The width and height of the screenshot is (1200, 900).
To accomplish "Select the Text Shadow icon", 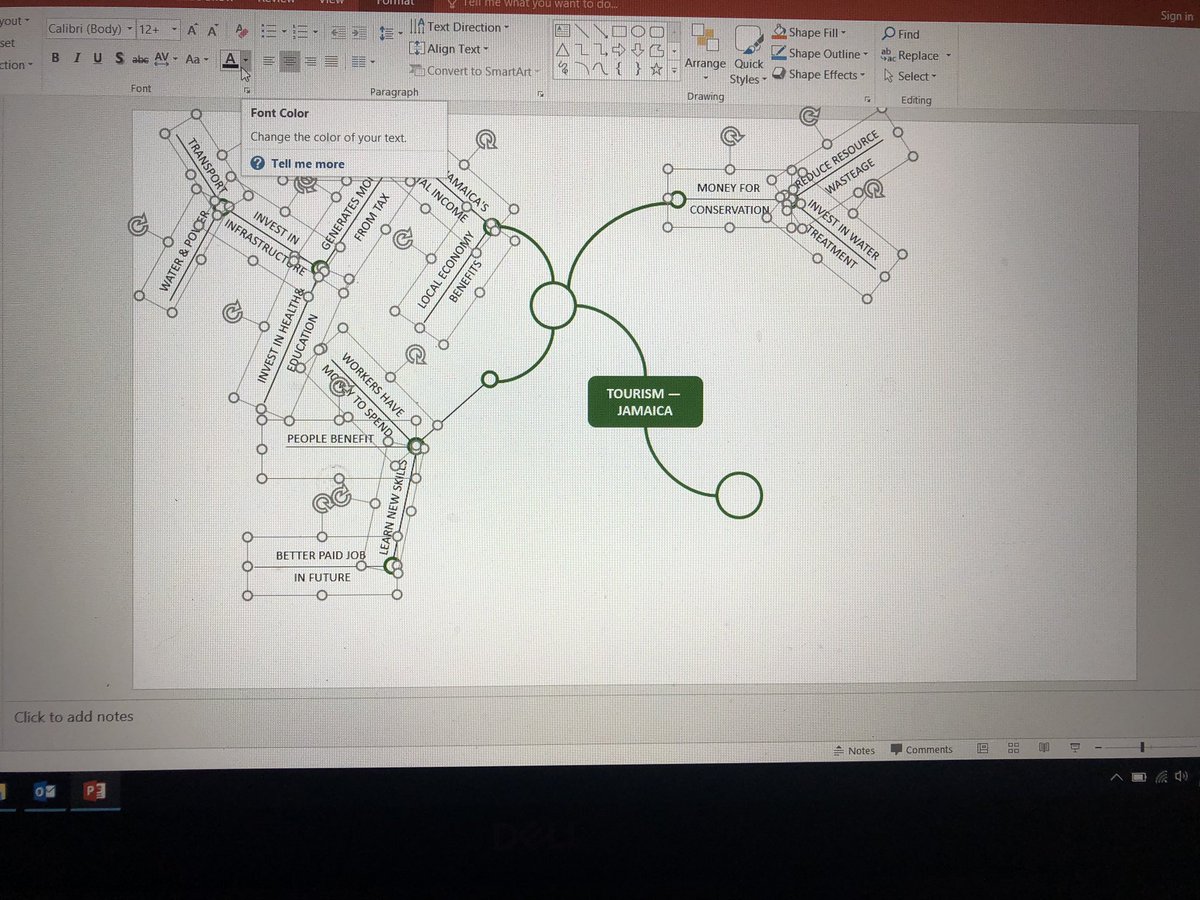I will point(120,58).
